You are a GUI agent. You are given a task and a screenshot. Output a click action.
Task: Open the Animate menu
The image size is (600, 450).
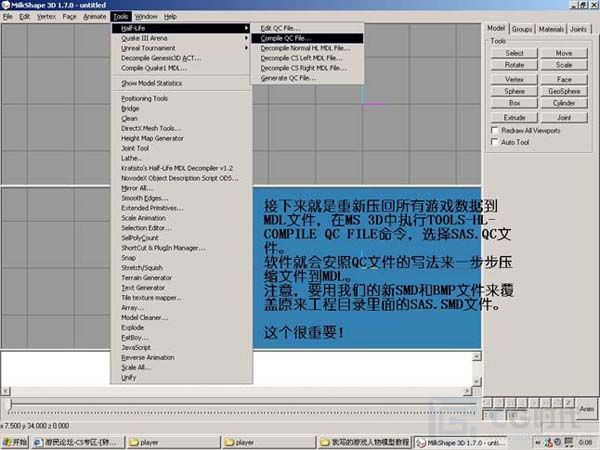point(95,16)
